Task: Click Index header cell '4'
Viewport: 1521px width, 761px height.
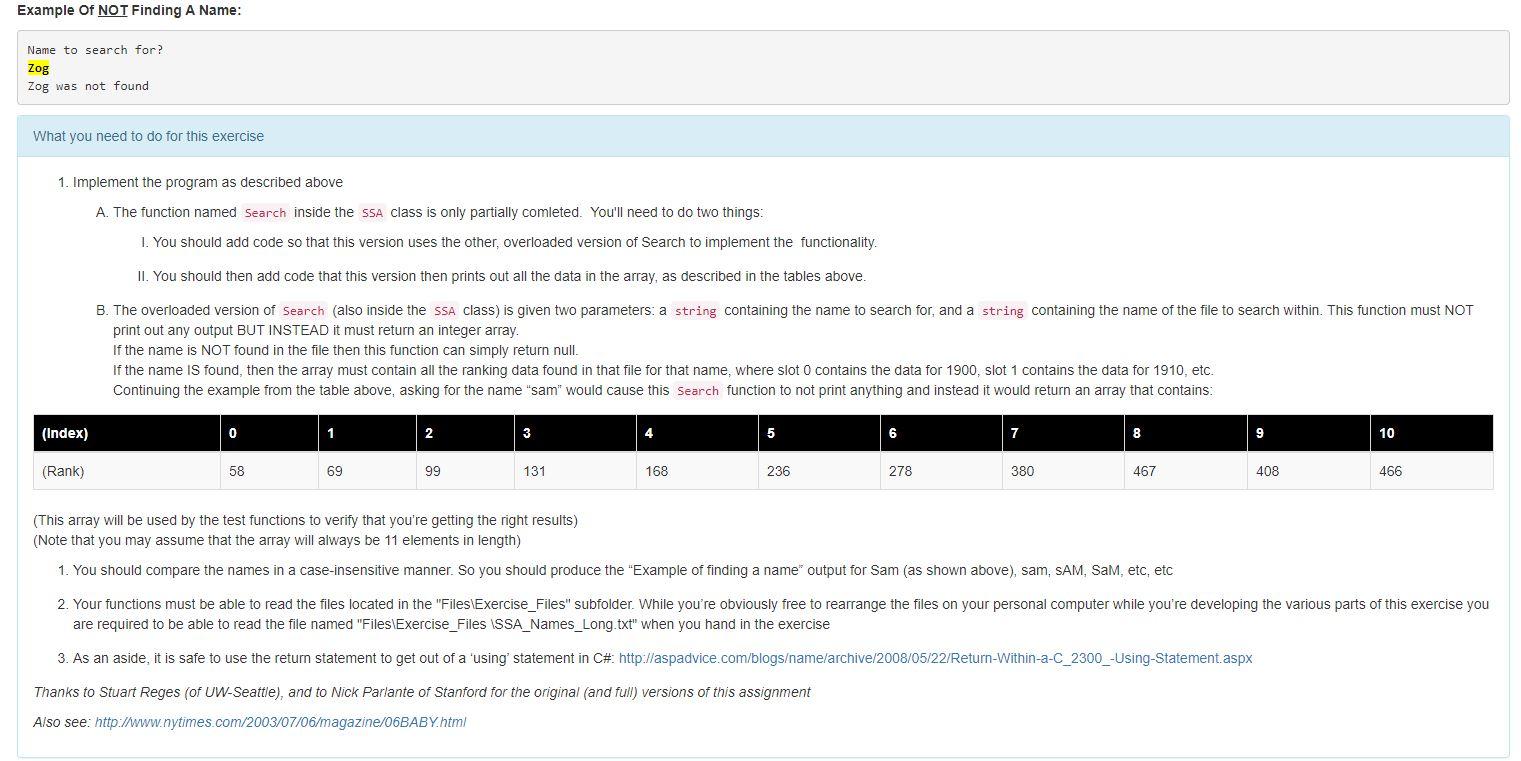Action: (697, 433)
